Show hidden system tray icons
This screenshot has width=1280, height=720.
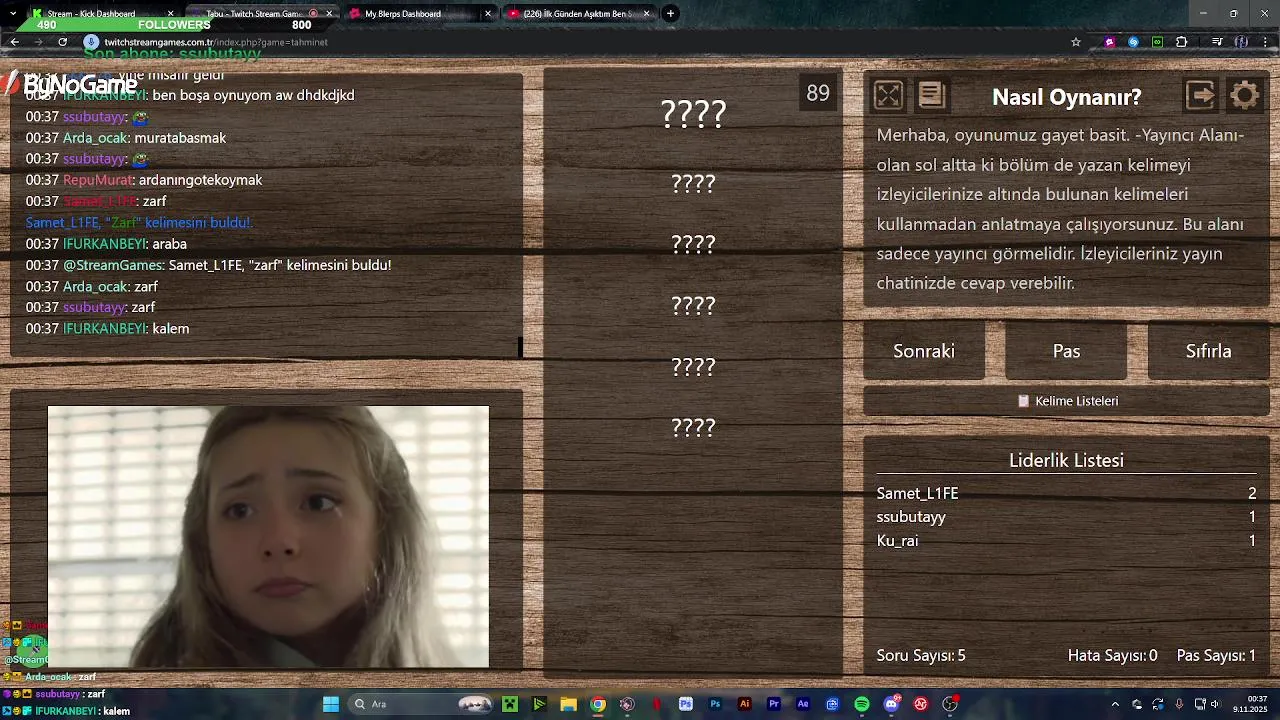[1115, 704]
